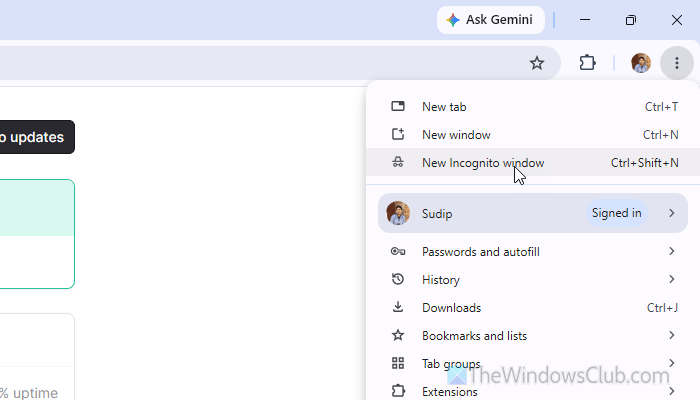Click the uptime text on page
Viewport: 700px width, 400px height.
pos(29,393)
